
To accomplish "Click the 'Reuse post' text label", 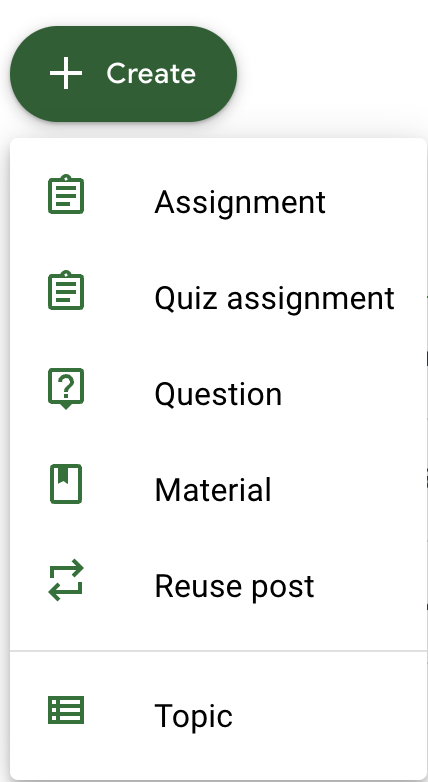I will (x=234, y=586).
